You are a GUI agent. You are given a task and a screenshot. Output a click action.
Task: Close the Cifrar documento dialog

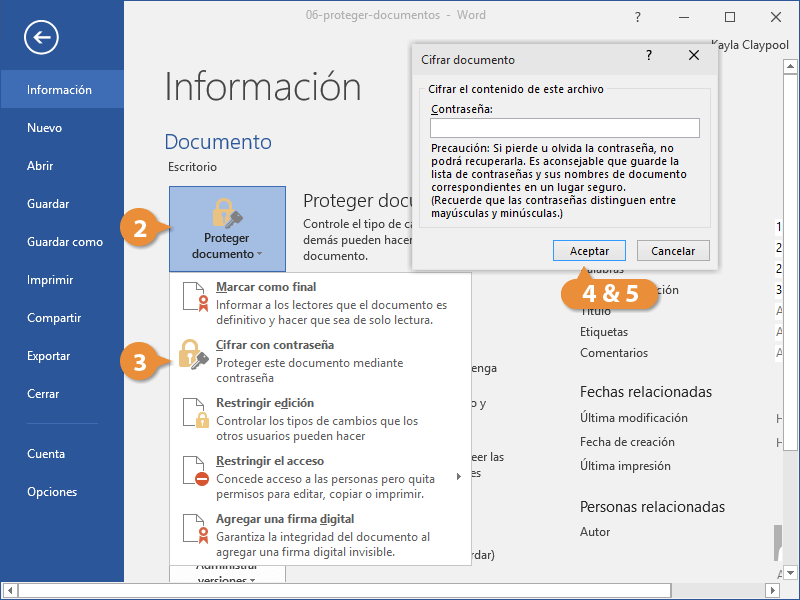click(694, 56)
